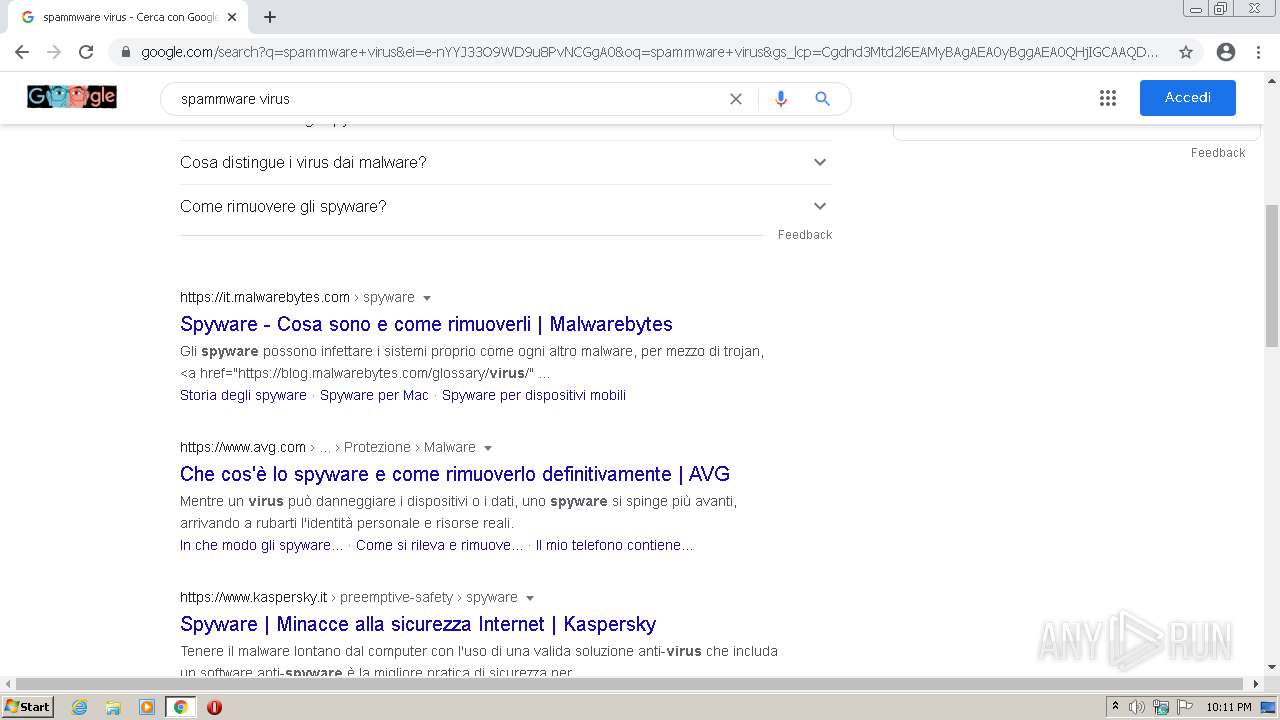The height and width of the screenshot is (720, 1280).
Task: Show hidden system tray icons
Action: [x=1115, y=707]
